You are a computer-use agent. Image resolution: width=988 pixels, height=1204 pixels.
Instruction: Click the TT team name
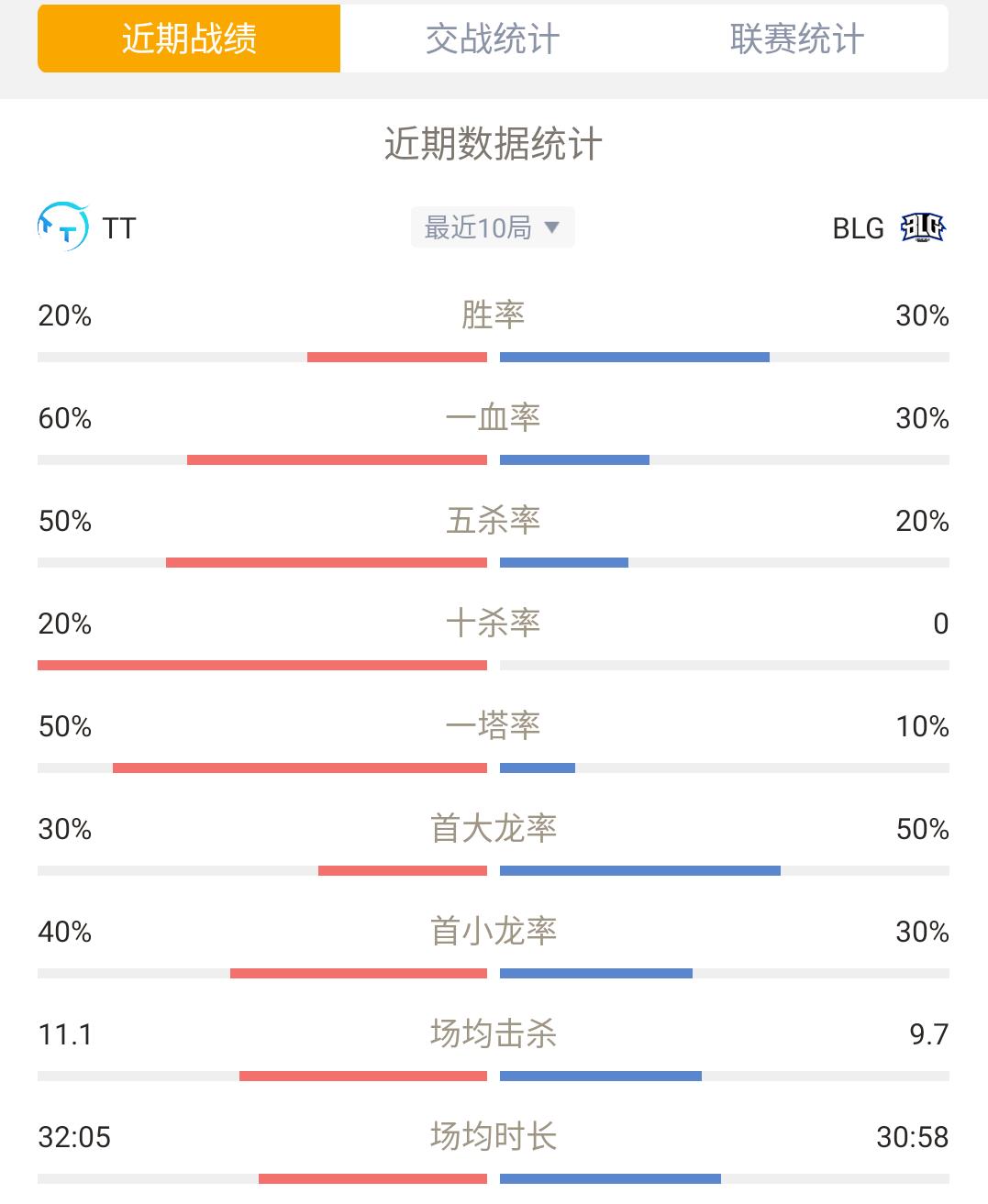click(x=119, y=227)
